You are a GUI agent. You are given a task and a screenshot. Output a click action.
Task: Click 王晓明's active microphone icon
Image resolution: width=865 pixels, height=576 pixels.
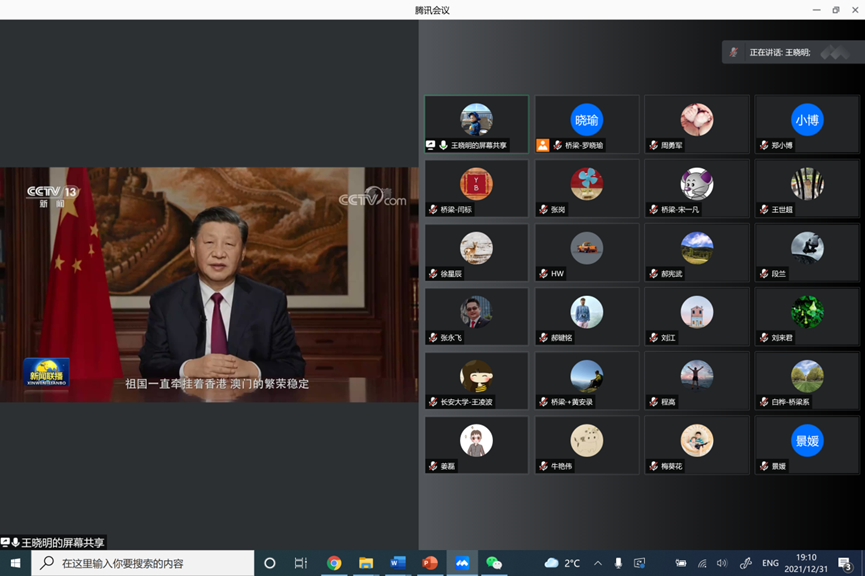coord(443,145)
